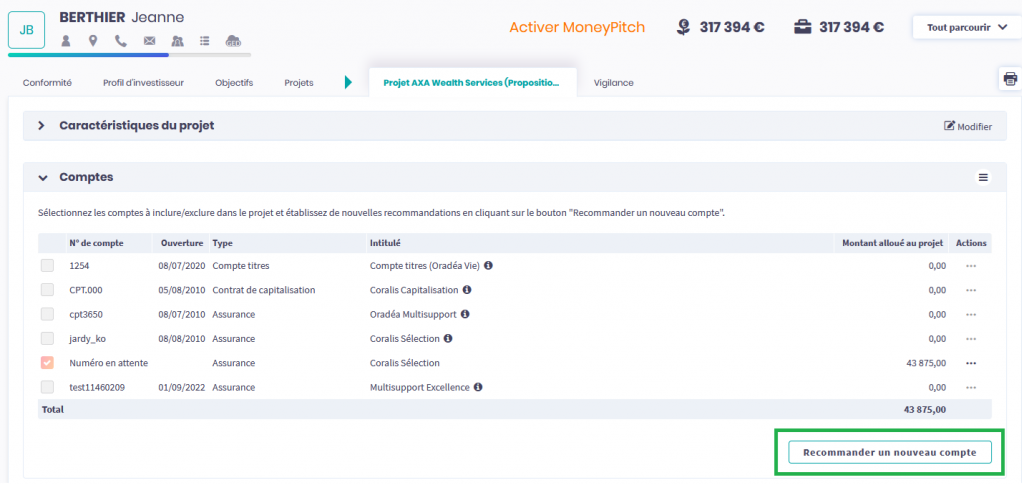The width and height of the screenshot is (1022, 484).
Task: Click the printer icon on the right
Action: [1009, 80]
